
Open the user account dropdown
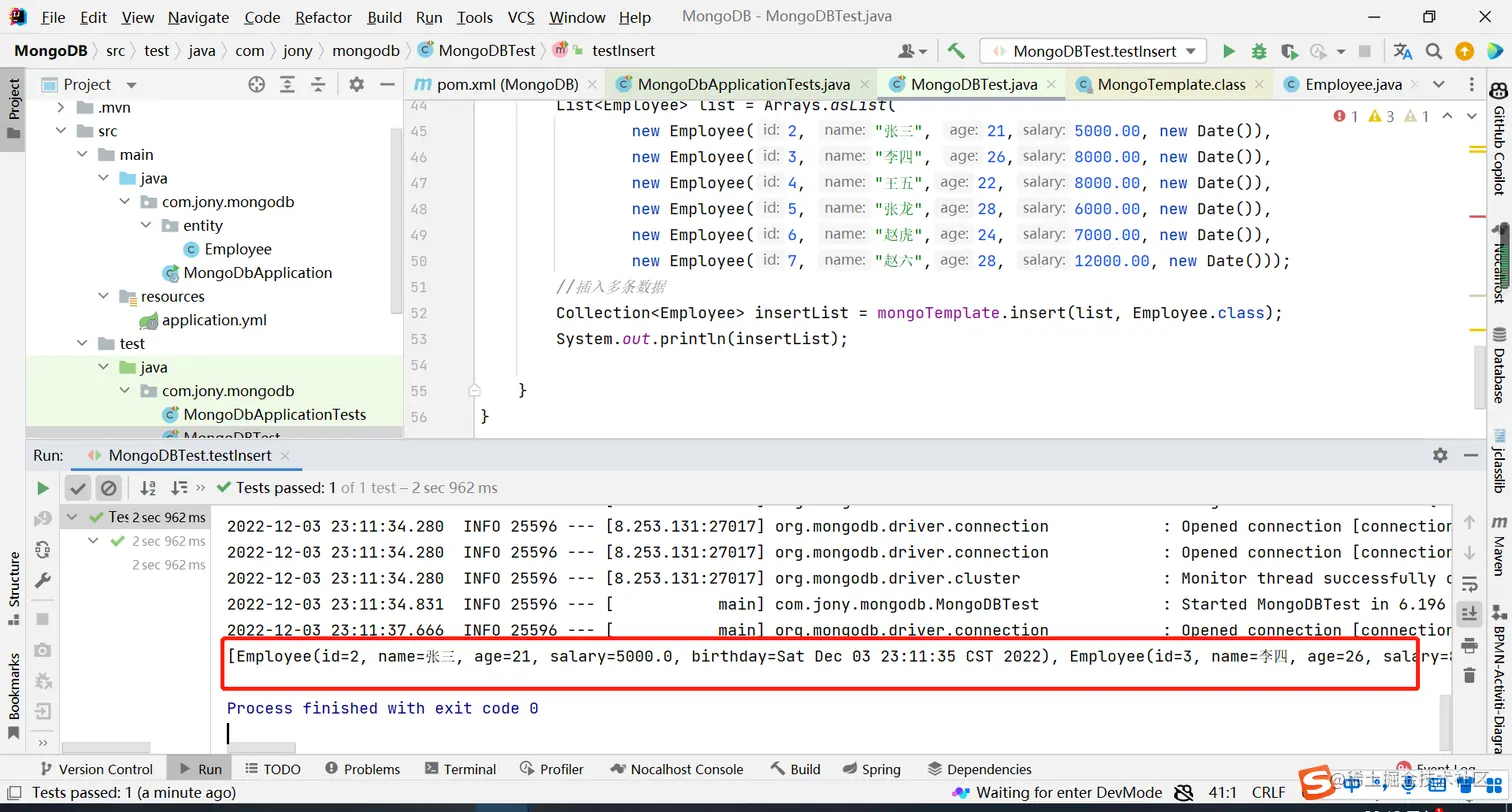913,51
